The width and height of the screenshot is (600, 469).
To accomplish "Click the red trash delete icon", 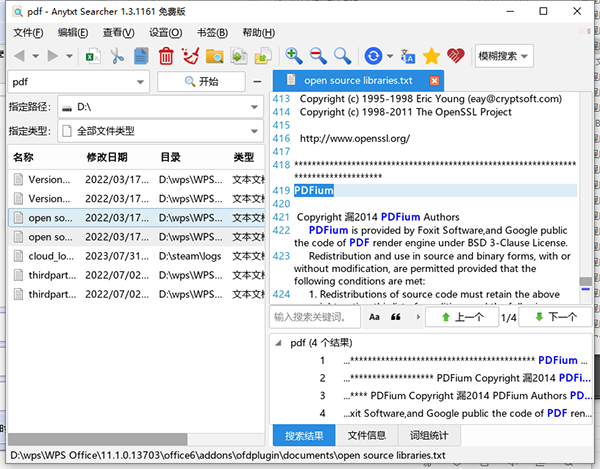I will 166,56.
